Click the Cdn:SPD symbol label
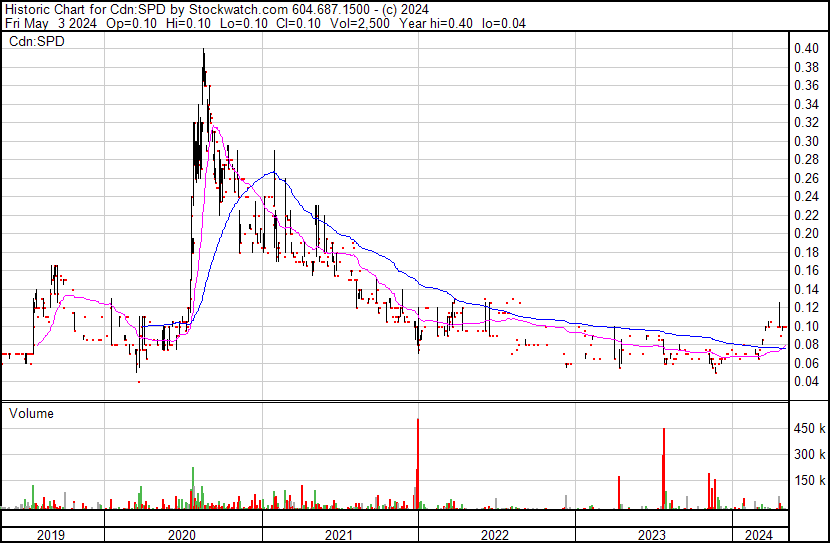Screen dimensions: 830x543 pyautogui.click(x=37, y=41)
